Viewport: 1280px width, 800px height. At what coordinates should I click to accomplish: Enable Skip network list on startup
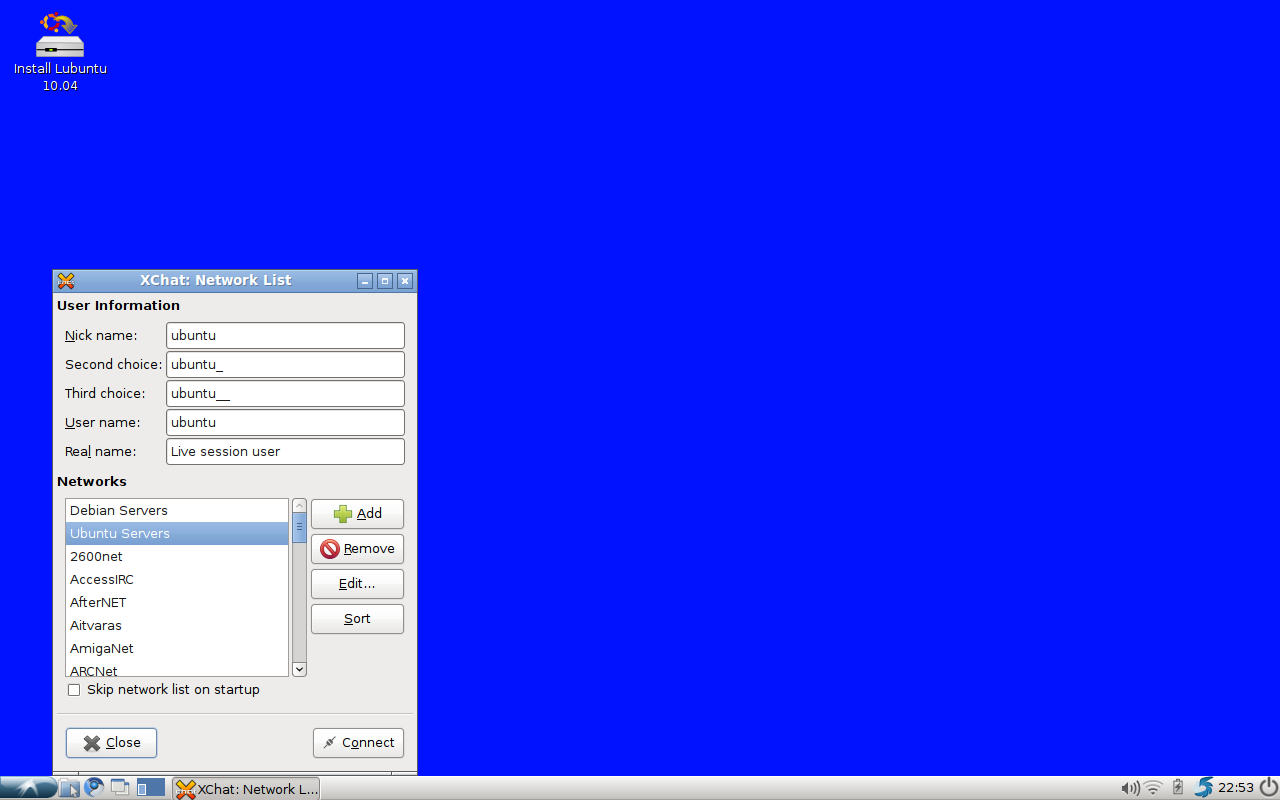pyautogui.click(x=74, y=690)
